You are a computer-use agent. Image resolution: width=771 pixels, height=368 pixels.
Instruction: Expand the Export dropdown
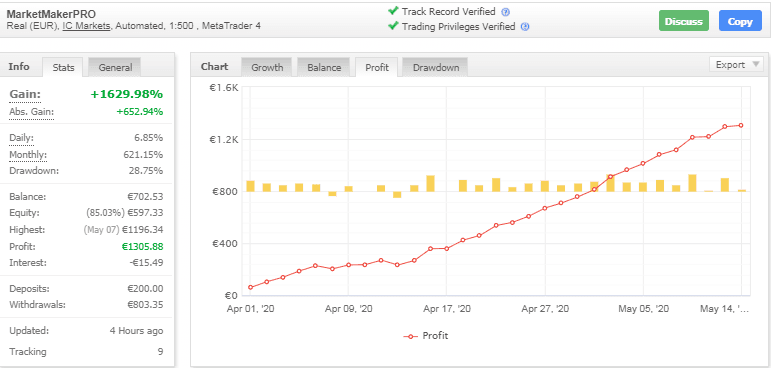pyautogui.click(x=736, y=65)
